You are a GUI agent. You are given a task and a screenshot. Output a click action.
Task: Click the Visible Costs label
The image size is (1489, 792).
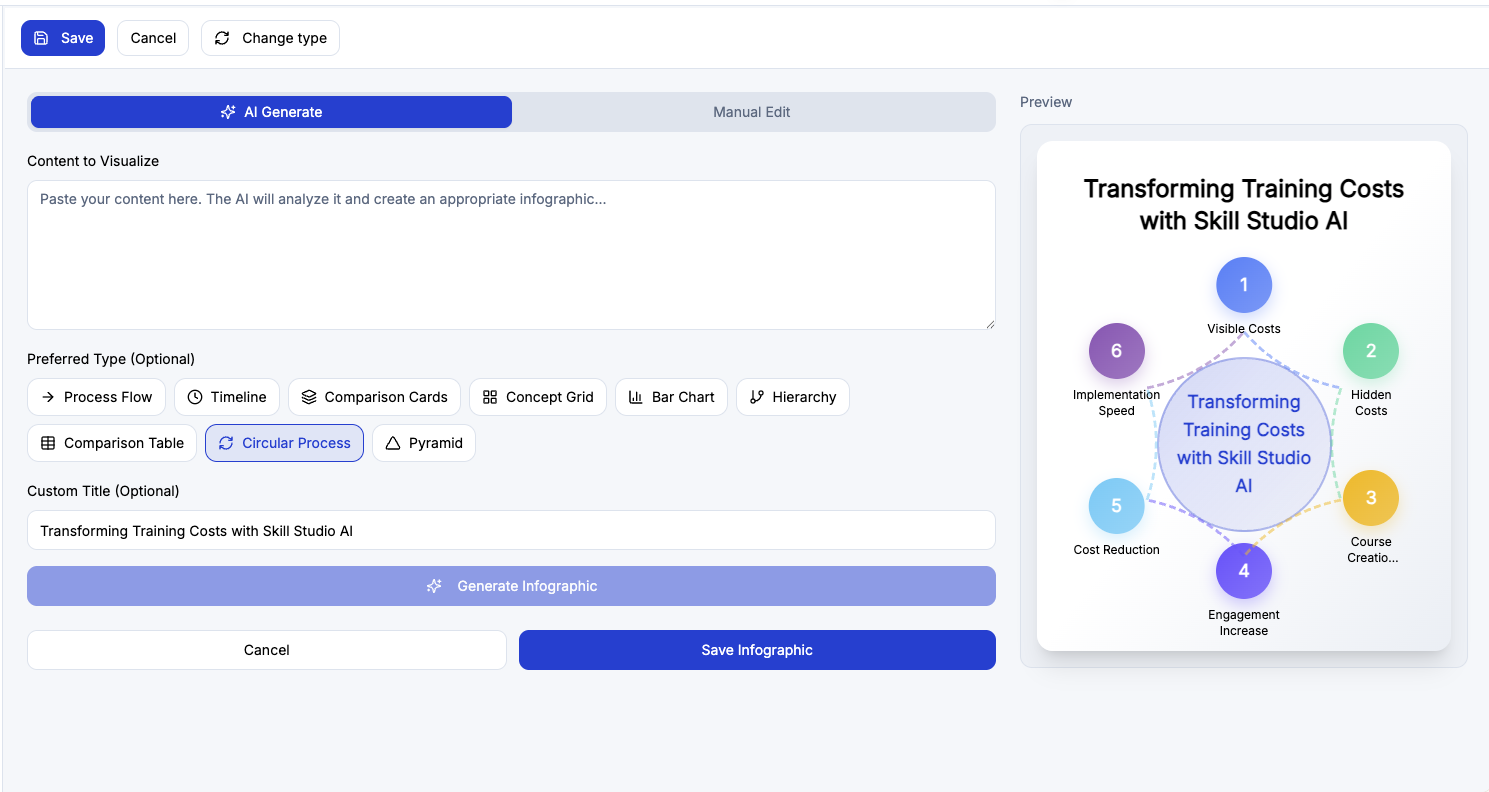(x=1244, y=328)
